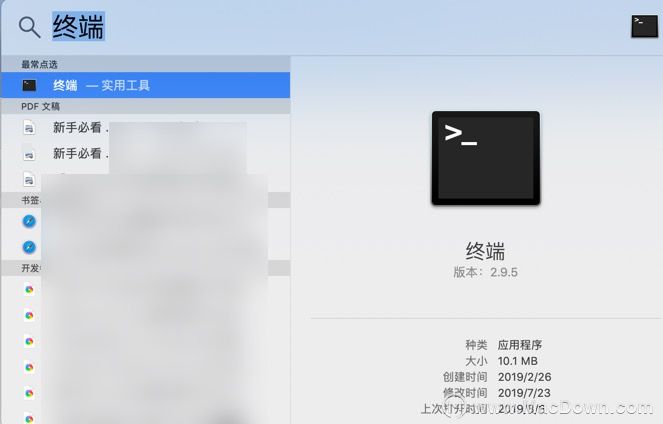Open the first colorful file icon under 开发
This screenshot has width=663, height=424.
click(x=29, y=290)
